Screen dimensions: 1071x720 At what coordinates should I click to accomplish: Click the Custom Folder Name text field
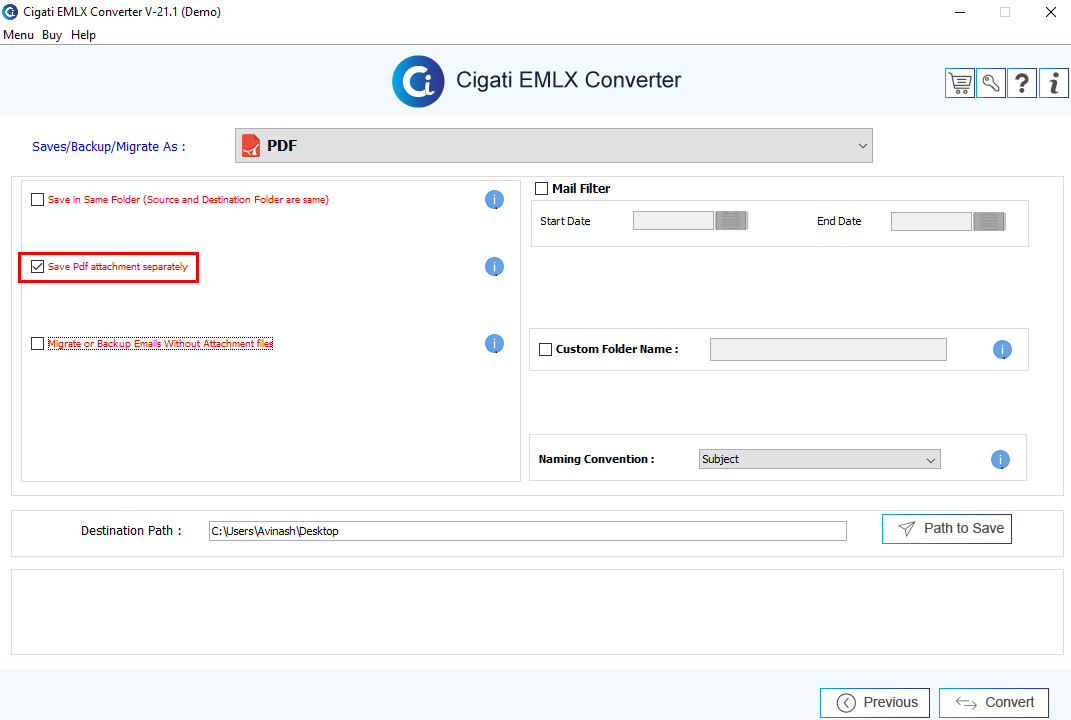829,350
